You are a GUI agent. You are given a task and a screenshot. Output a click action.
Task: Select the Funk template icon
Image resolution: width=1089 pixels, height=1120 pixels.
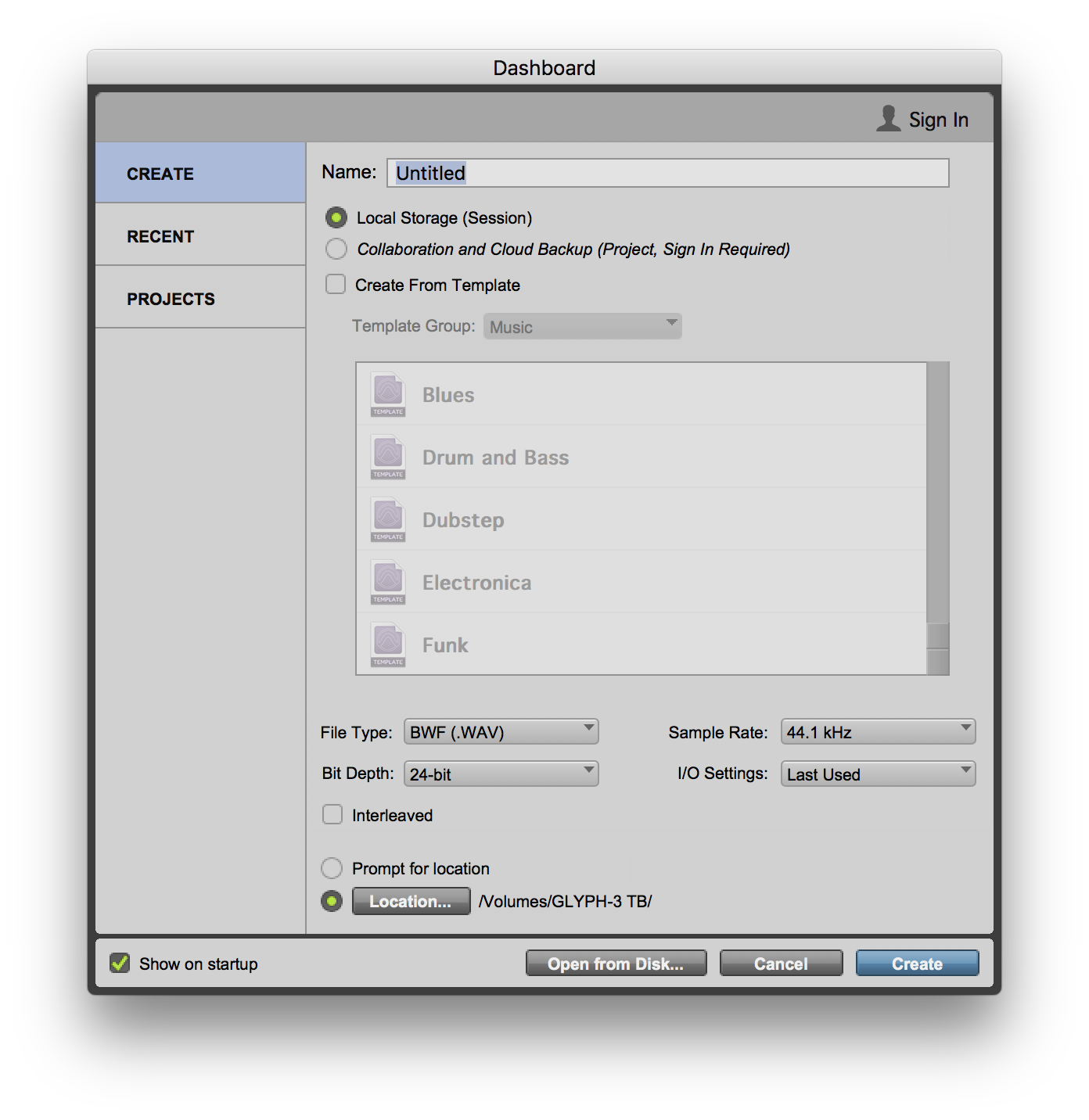tap(386, 644)
